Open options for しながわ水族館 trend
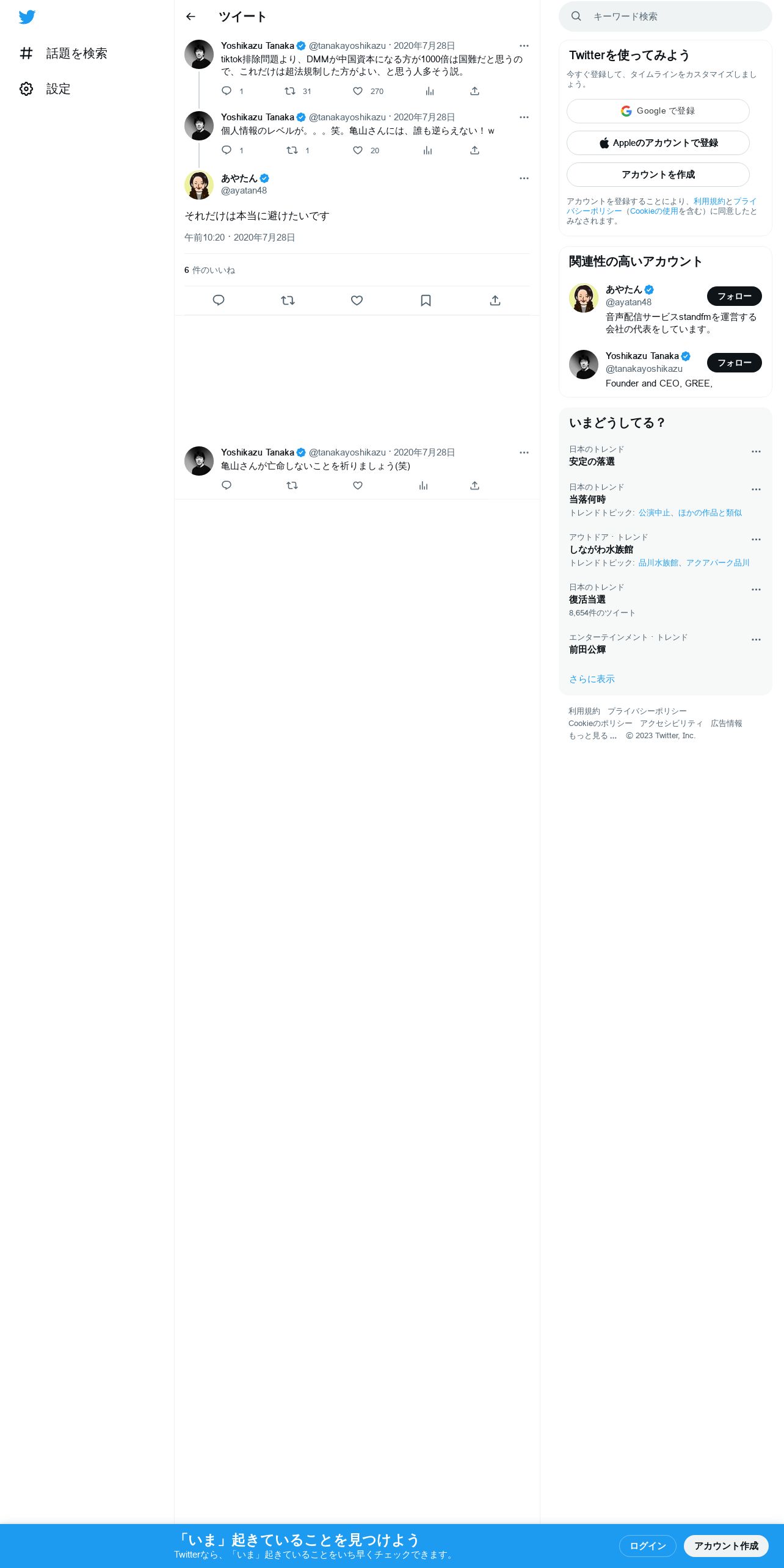The image size is (784, 1568). (756, 540)
